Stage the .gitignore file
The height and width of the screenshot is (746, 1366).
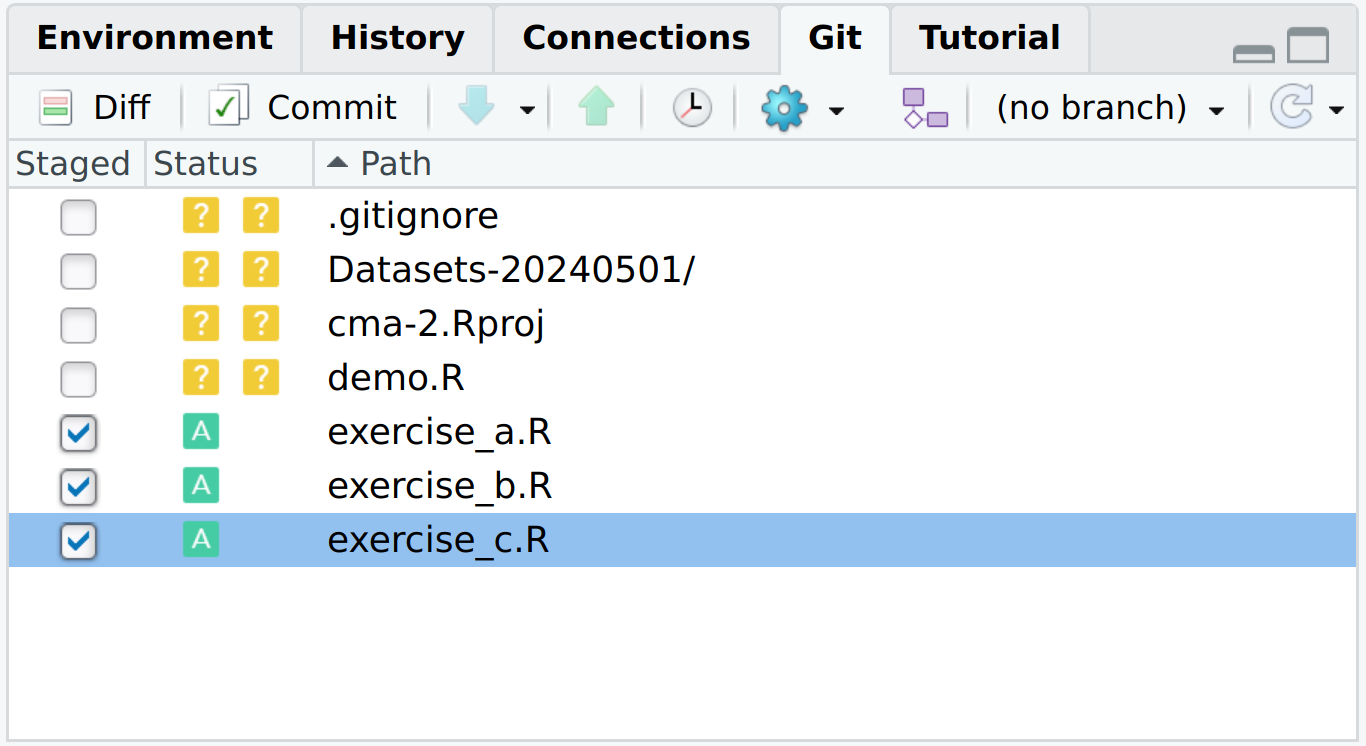coord(78,217)
